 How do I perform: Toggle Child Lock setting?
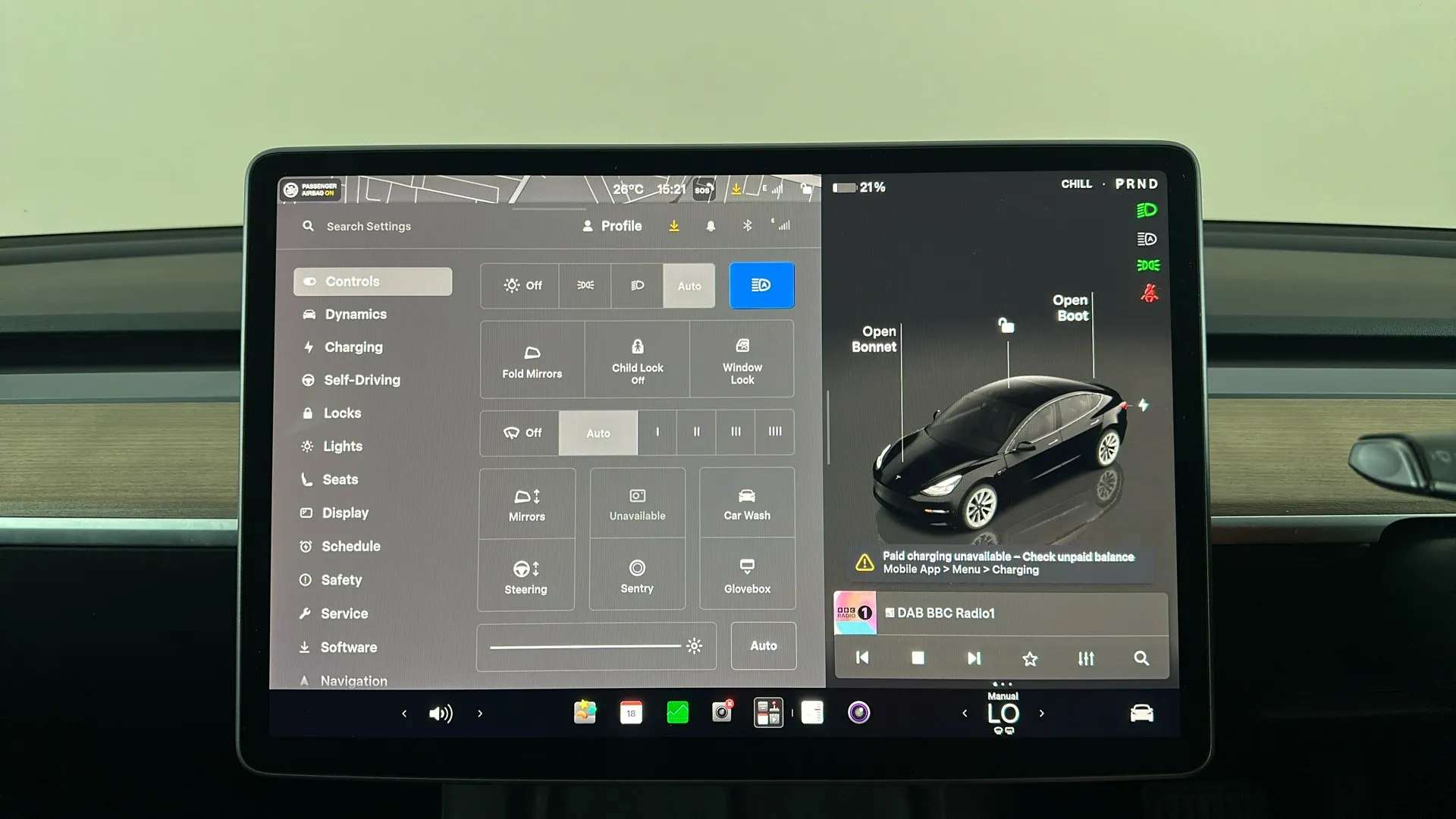638,359
